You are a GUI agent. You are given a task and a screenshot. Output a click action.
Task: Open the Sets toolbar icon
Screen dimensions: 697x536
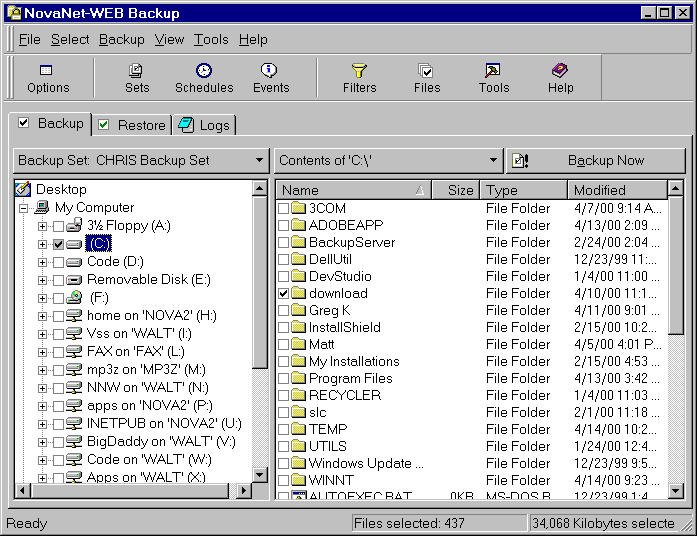136,70
